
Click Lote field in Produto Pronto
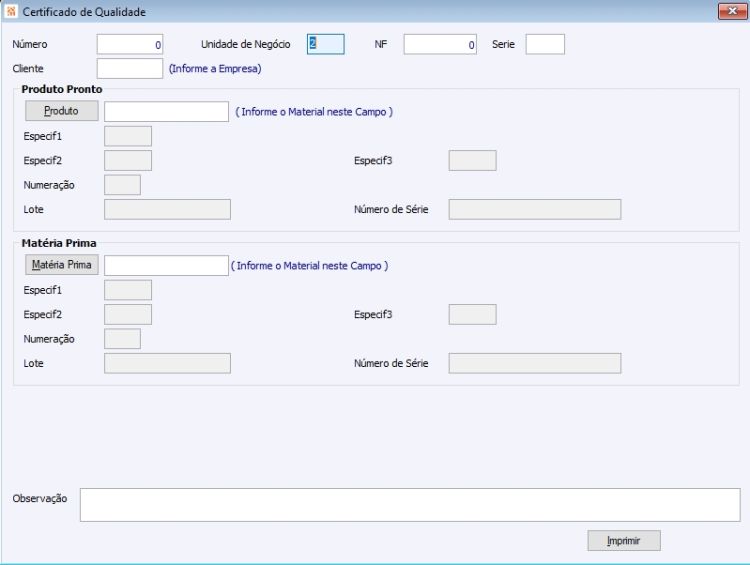[x=167, y=210]
